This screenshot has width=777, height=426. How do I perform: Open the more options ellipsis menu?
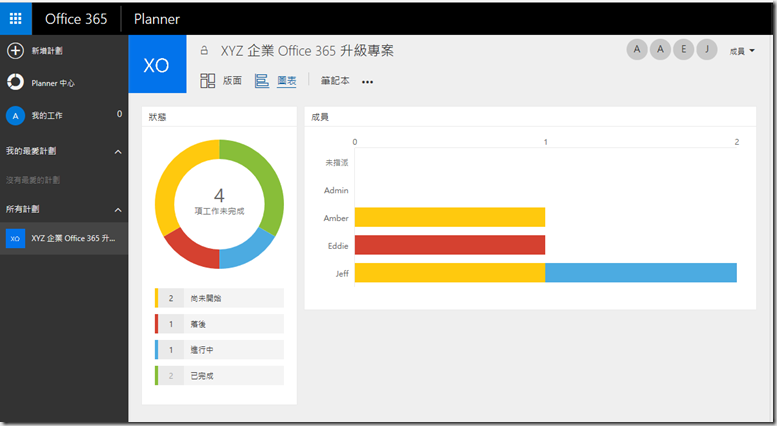pyautogui.click(x=367, y=82)
